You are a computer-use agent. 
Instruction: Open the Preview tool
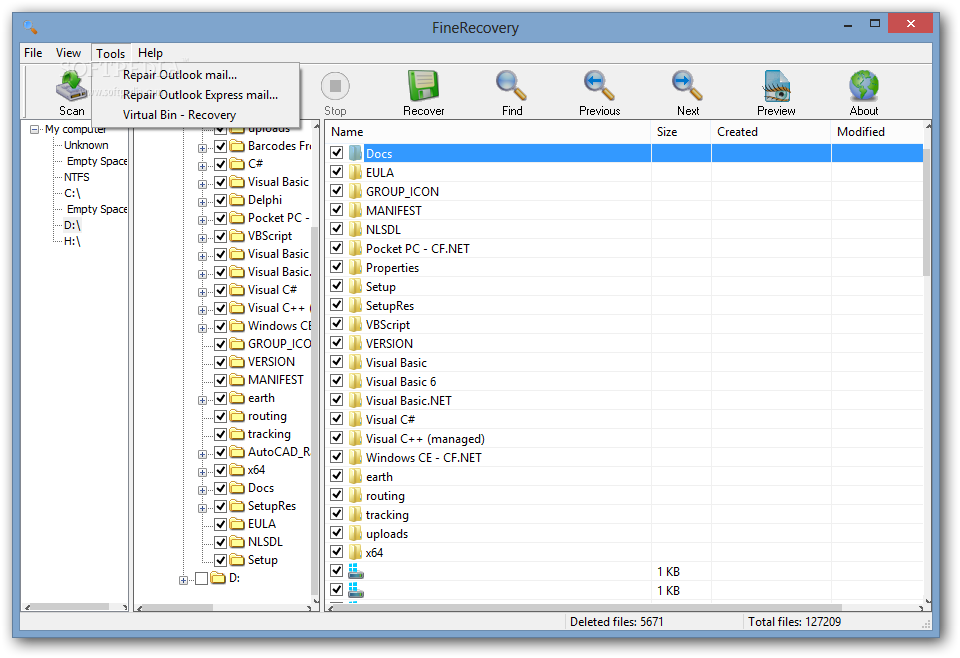tap(776, 85)
